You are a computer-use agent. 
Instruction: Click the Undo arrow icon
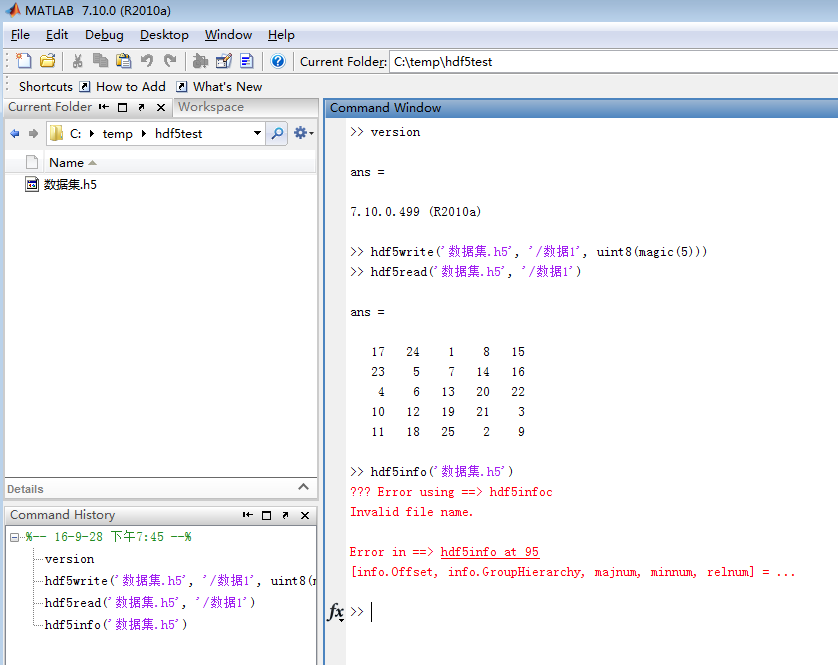[x=147, y=61]
